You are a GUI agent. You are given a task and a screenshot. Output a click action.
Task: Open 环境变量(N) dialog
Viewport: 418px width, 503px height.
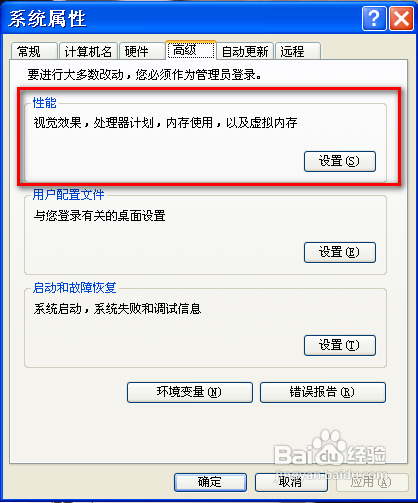click(x=190, y=392)
